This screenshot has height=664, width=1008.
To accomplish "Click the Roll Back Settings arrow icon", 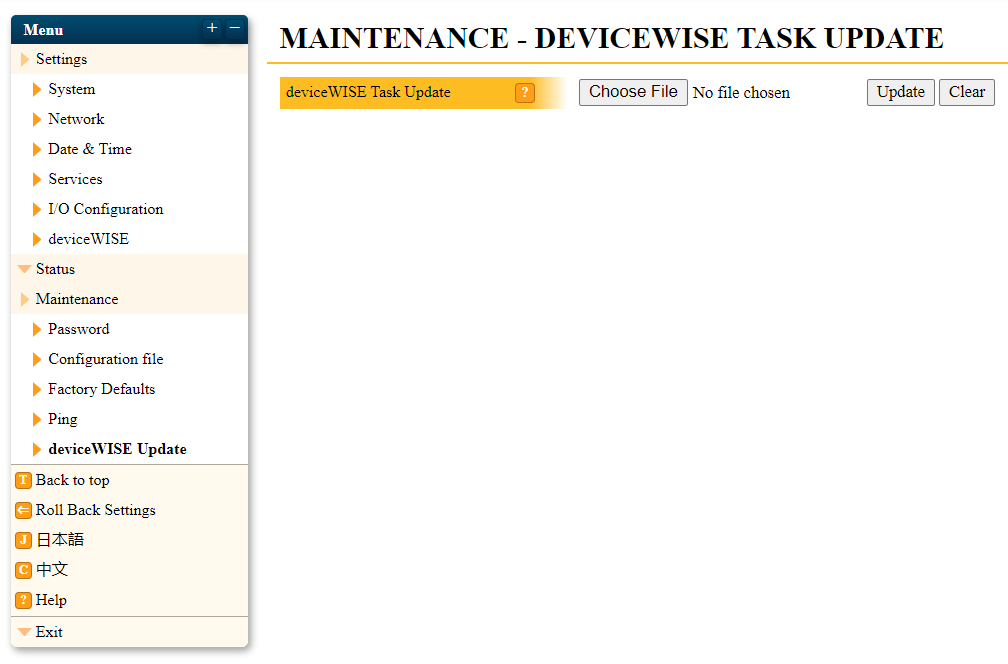I will coord(23,510).
